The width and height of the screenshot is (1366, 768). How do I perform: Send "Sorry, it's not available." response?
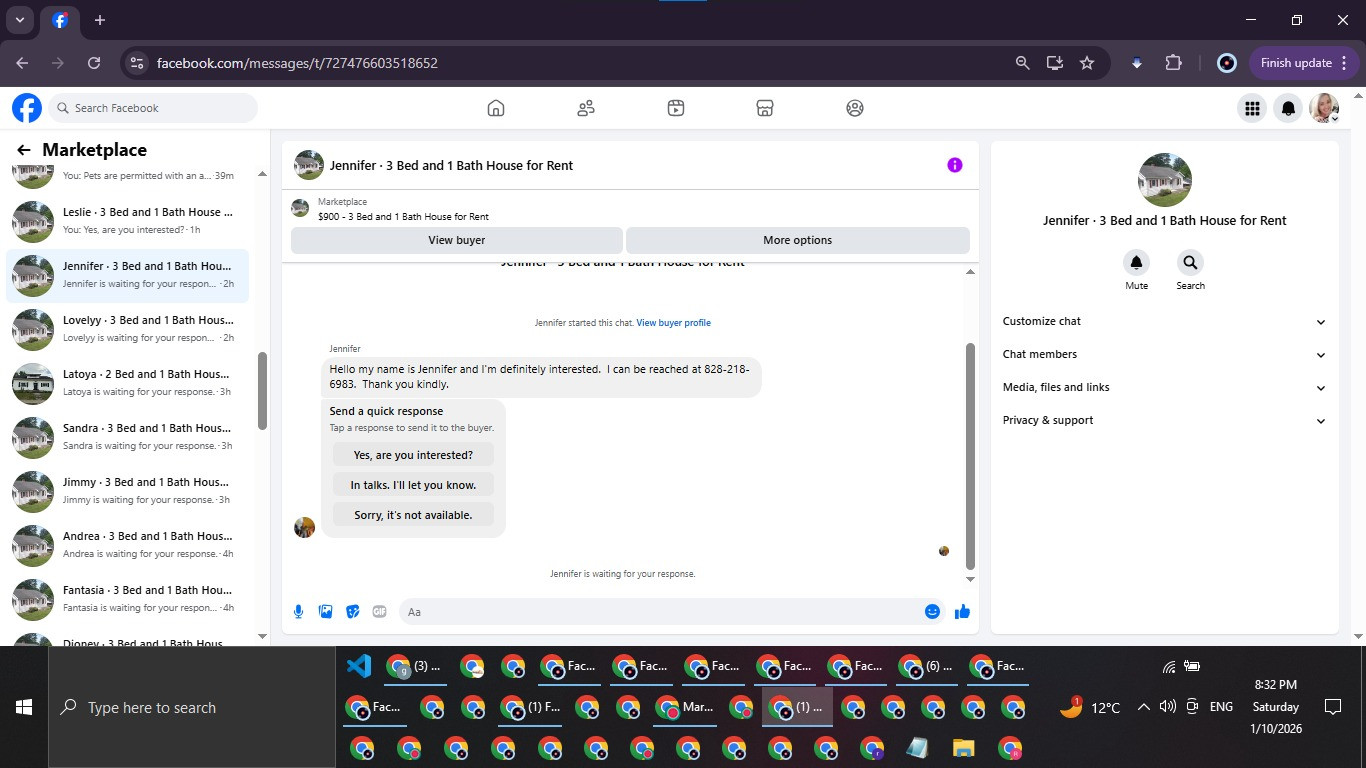pyautogui.click(x=413, y=515)
